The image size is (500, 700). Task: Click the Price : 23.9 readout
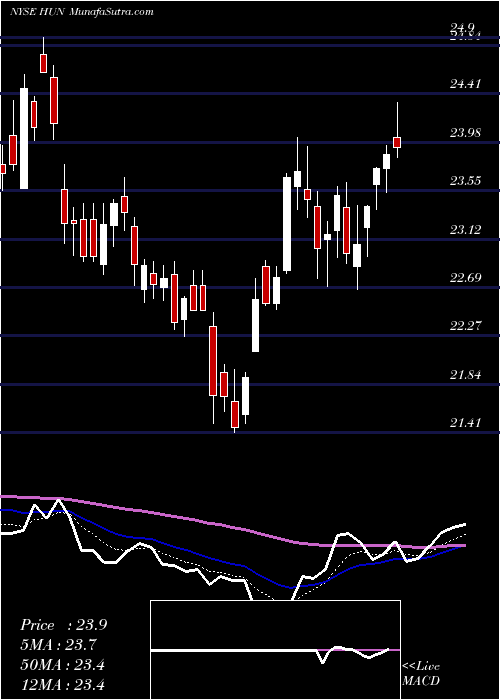(63, 625)
